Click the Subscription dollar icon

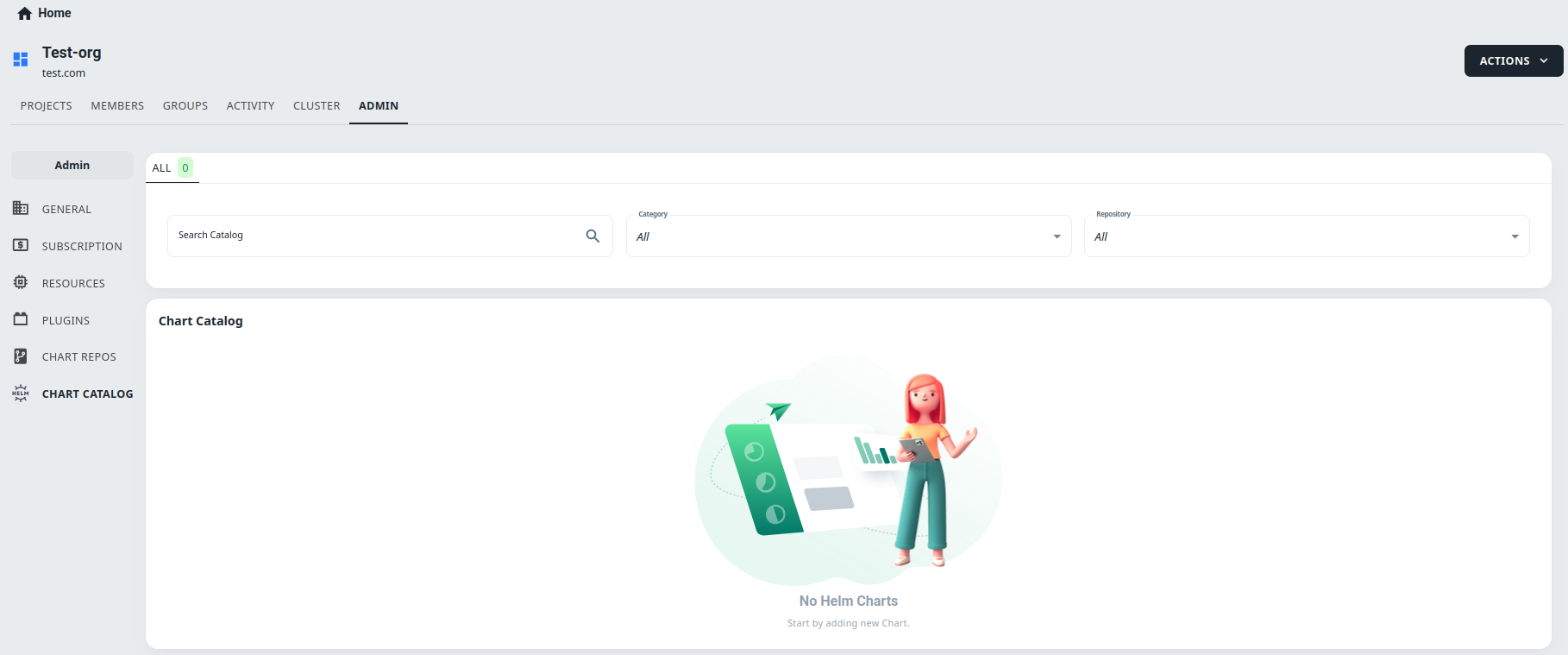[x=21, y=245]
